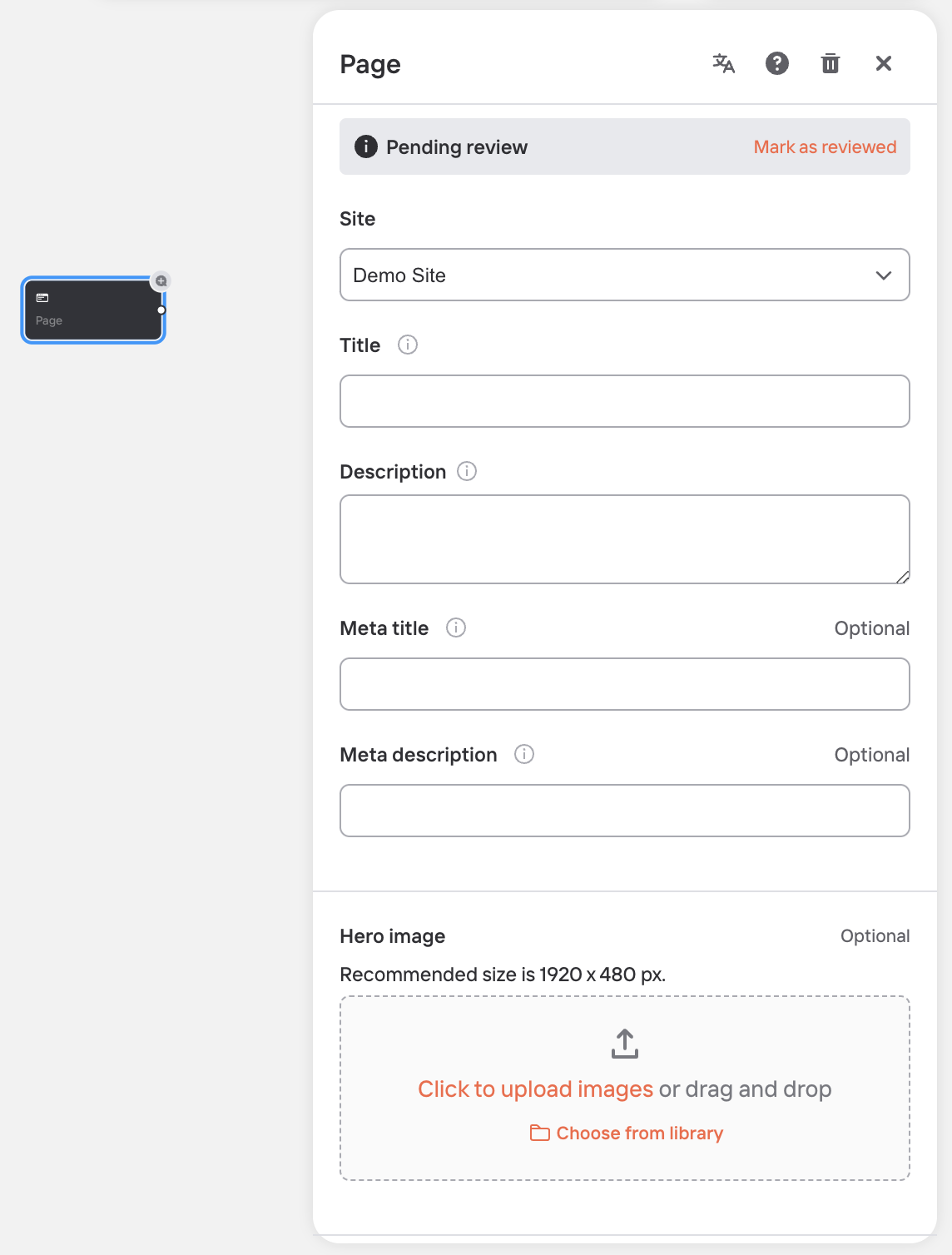Select the Page node on canvas
The width and height of the screenshot is (952, 1255).
92,310
